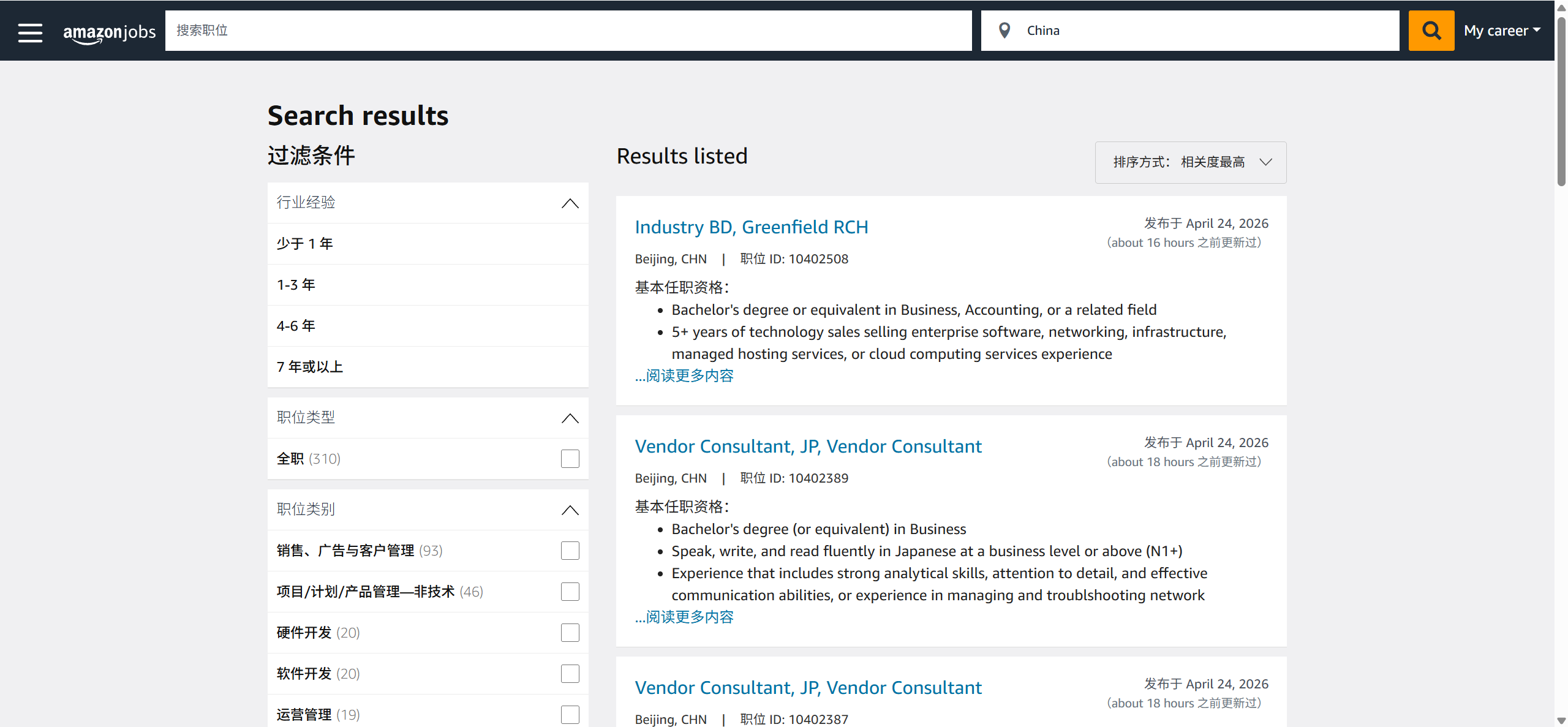
Task: Collapse the 职位类别 filter section
Action: [x=570, y=510]
